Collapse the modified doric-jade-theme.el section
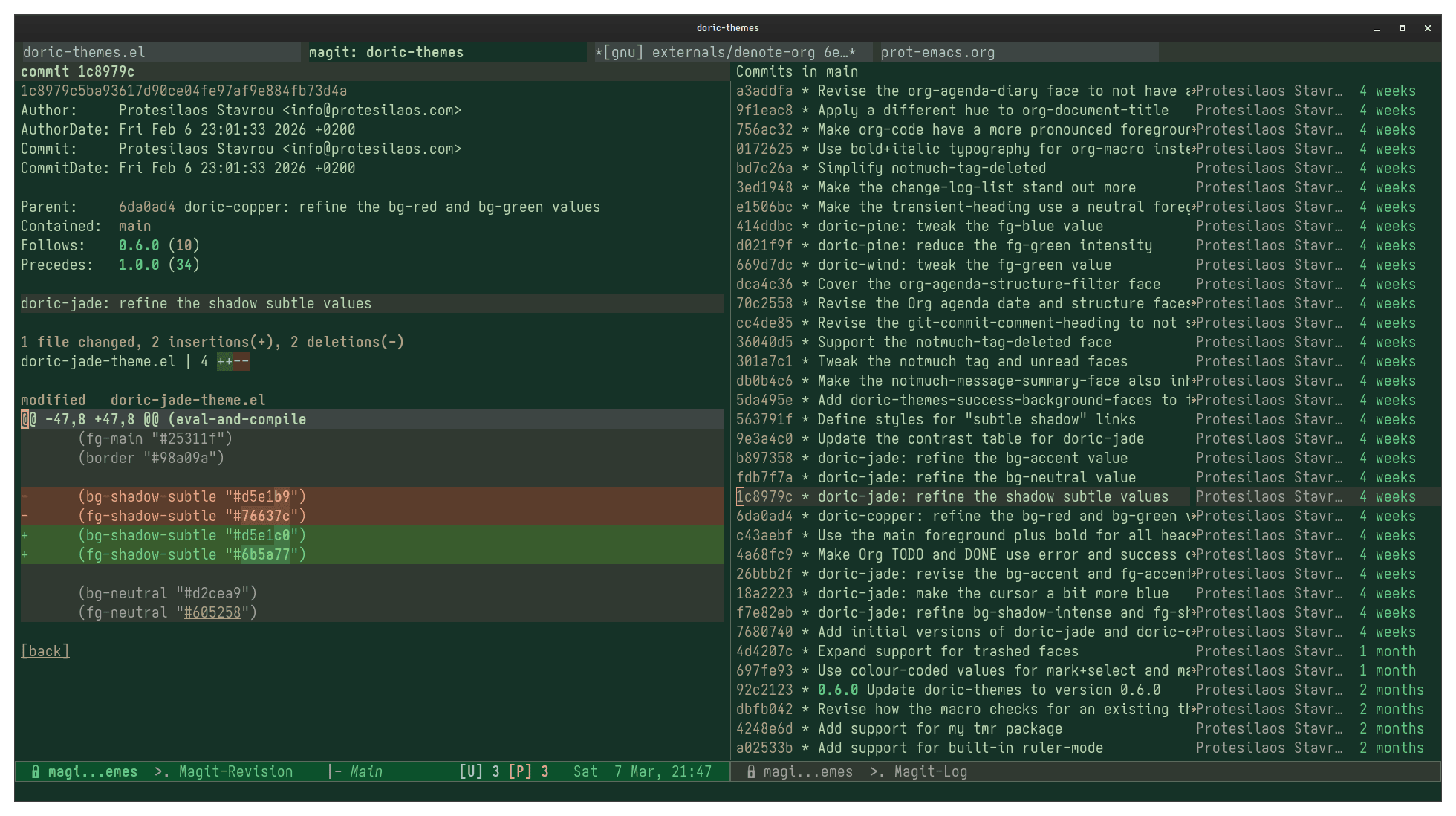Image resolution: width=1456 pixels, height=816 pixels. coord(143,400)
